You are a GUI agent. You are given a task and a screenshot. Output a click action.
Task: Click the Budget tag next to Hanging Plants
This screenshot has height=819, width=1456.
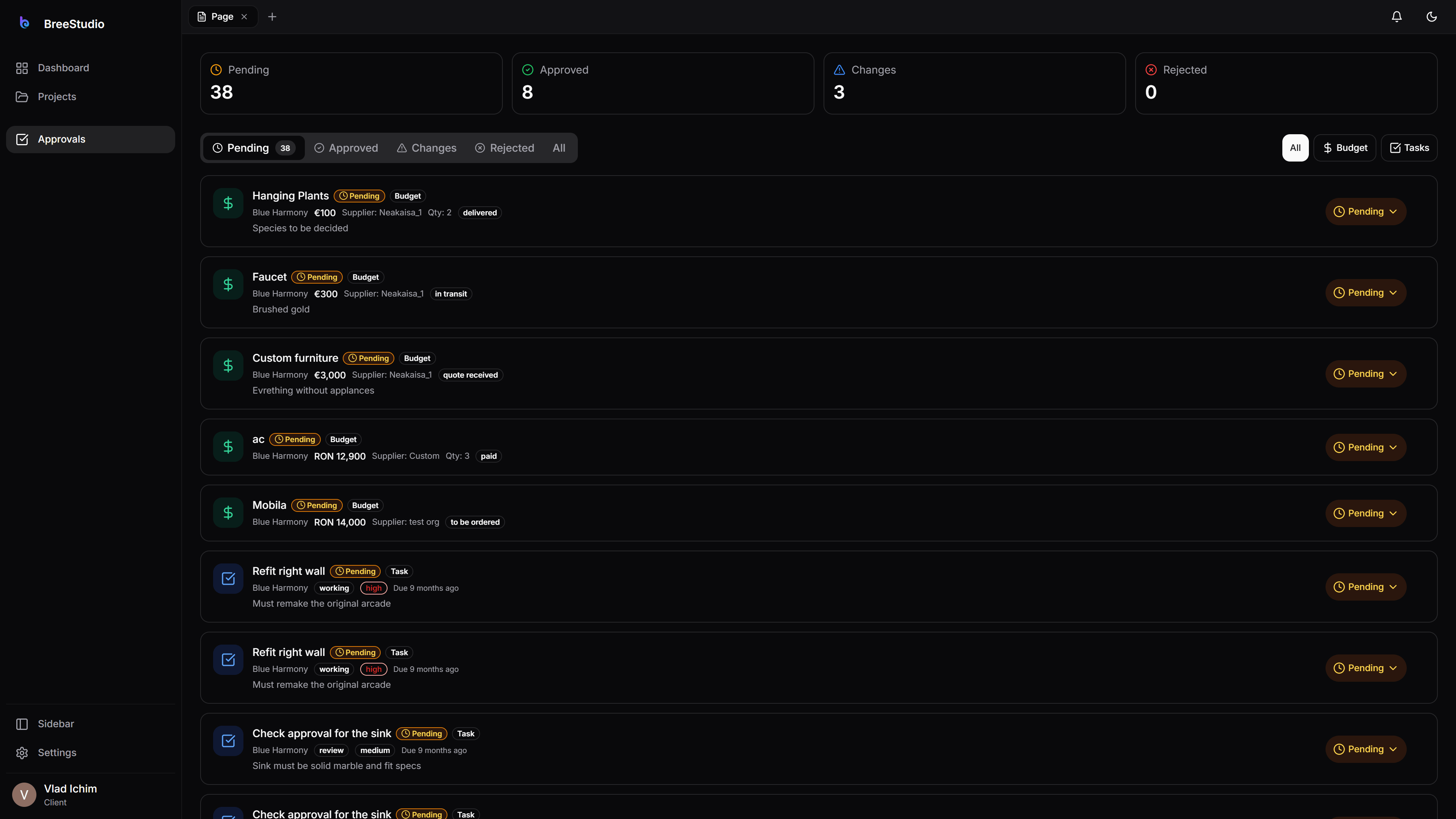click(408, 196)
